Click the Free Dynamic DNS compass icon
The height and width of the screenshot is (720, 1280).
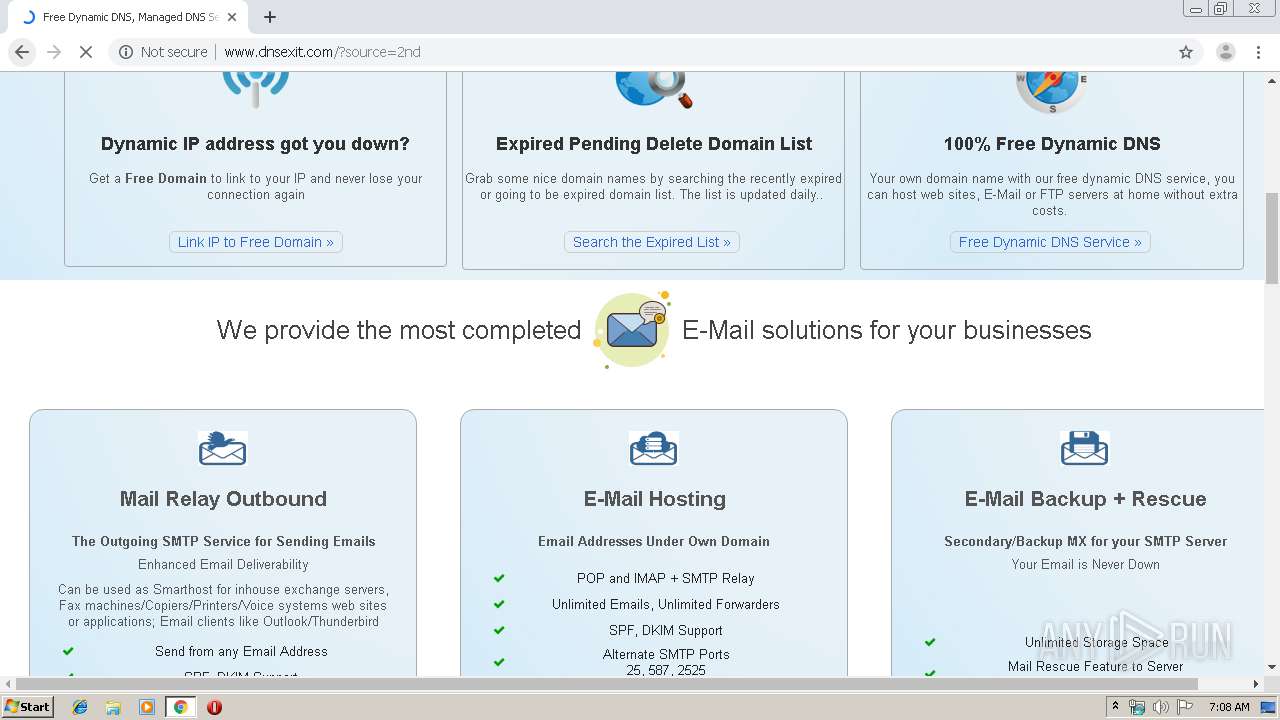[x=1051, y=91]
